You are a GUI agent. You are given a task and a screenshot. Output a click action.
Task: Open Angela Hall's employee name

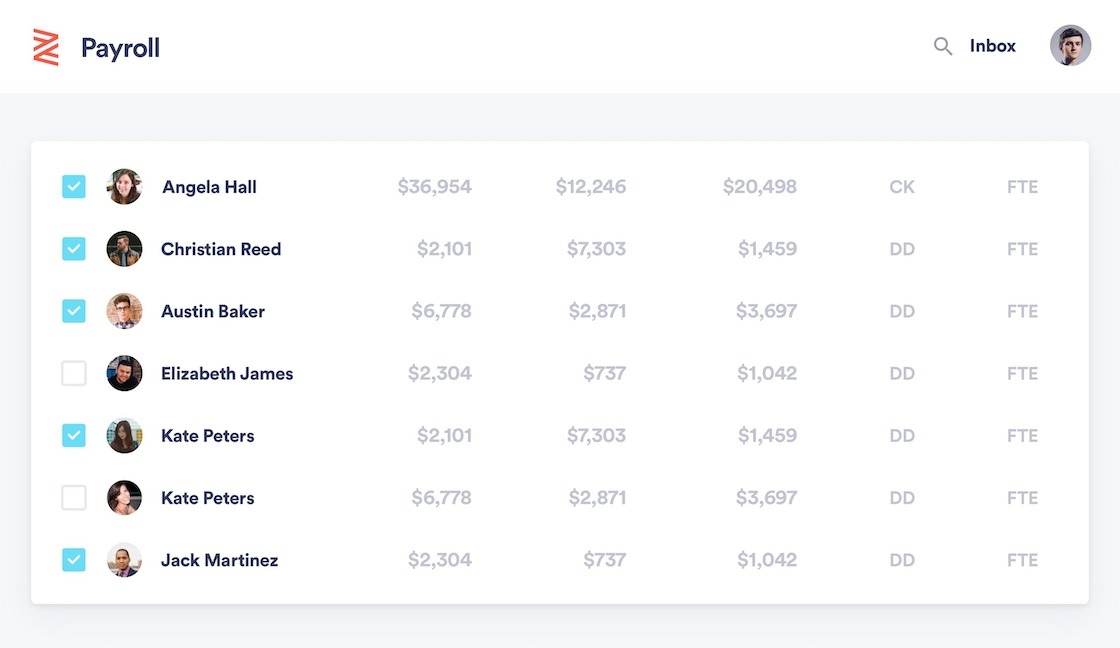pyautogui.click(x=209, y=187)
